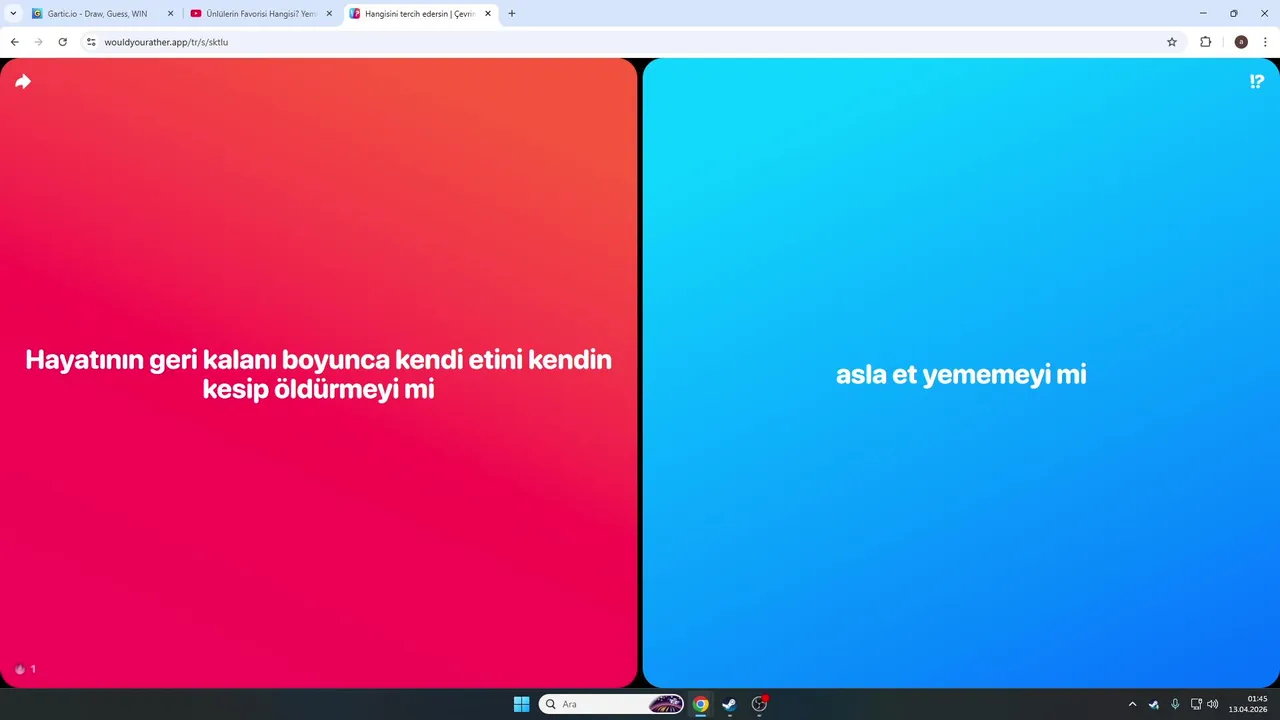Click the !? icon on the blue panel
This screenshot has height=720, width=1280.
tap(1257, 82)
